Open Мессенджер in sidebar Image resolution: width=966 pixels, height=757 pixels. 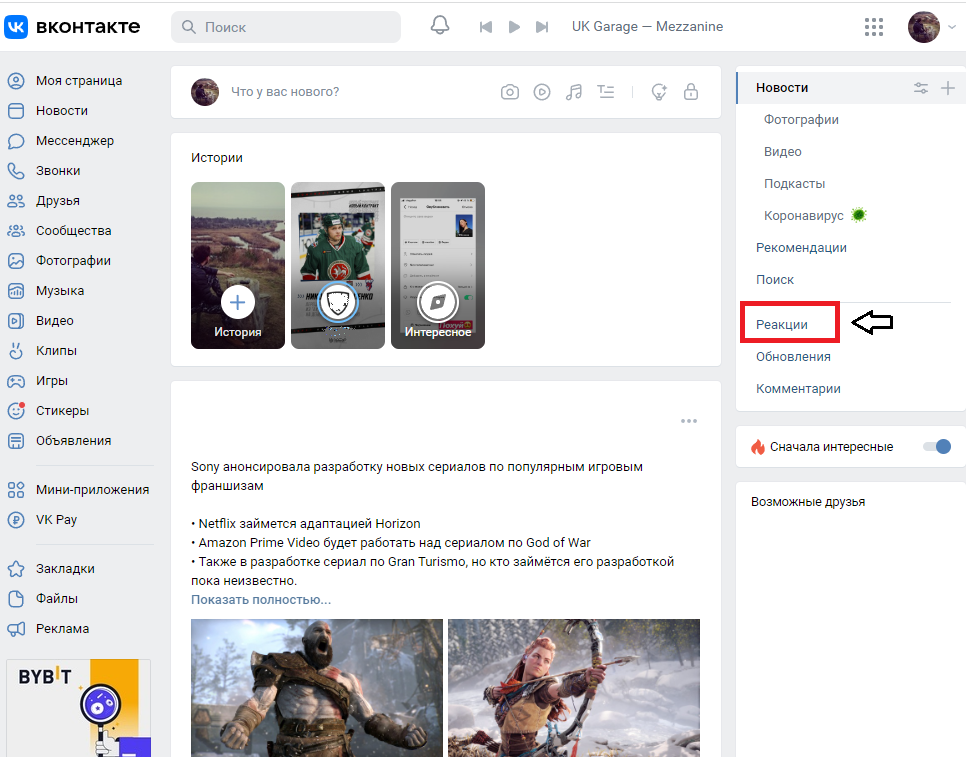[x=75, y=141]
